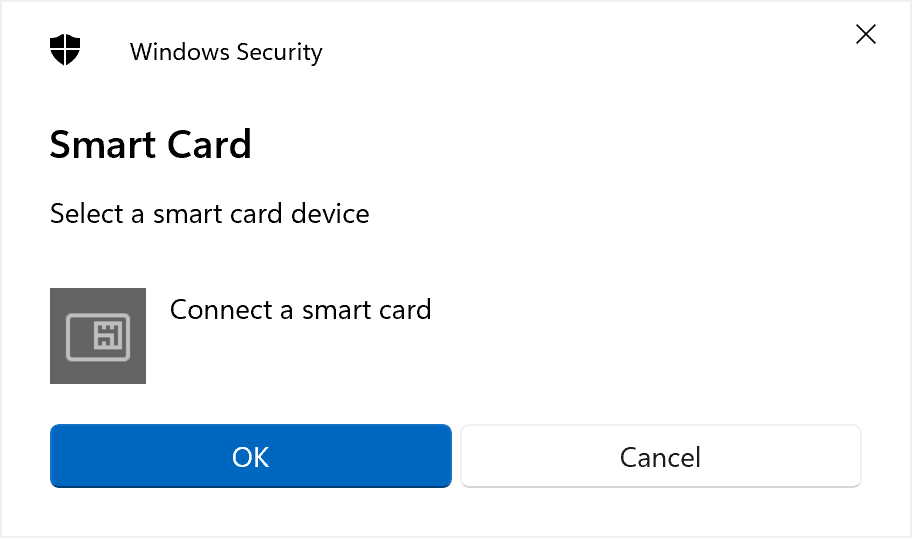Select the smart card device icon tile
Screen dimensions: 912x538
98,336
